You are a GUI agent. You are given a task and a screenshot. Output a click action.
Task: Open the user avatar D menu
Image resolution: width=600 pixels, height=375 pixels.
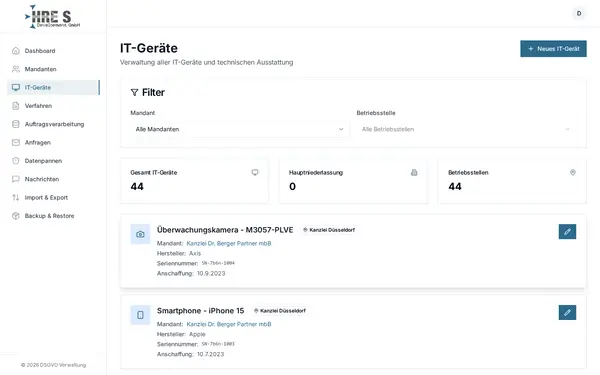point(579,13)
